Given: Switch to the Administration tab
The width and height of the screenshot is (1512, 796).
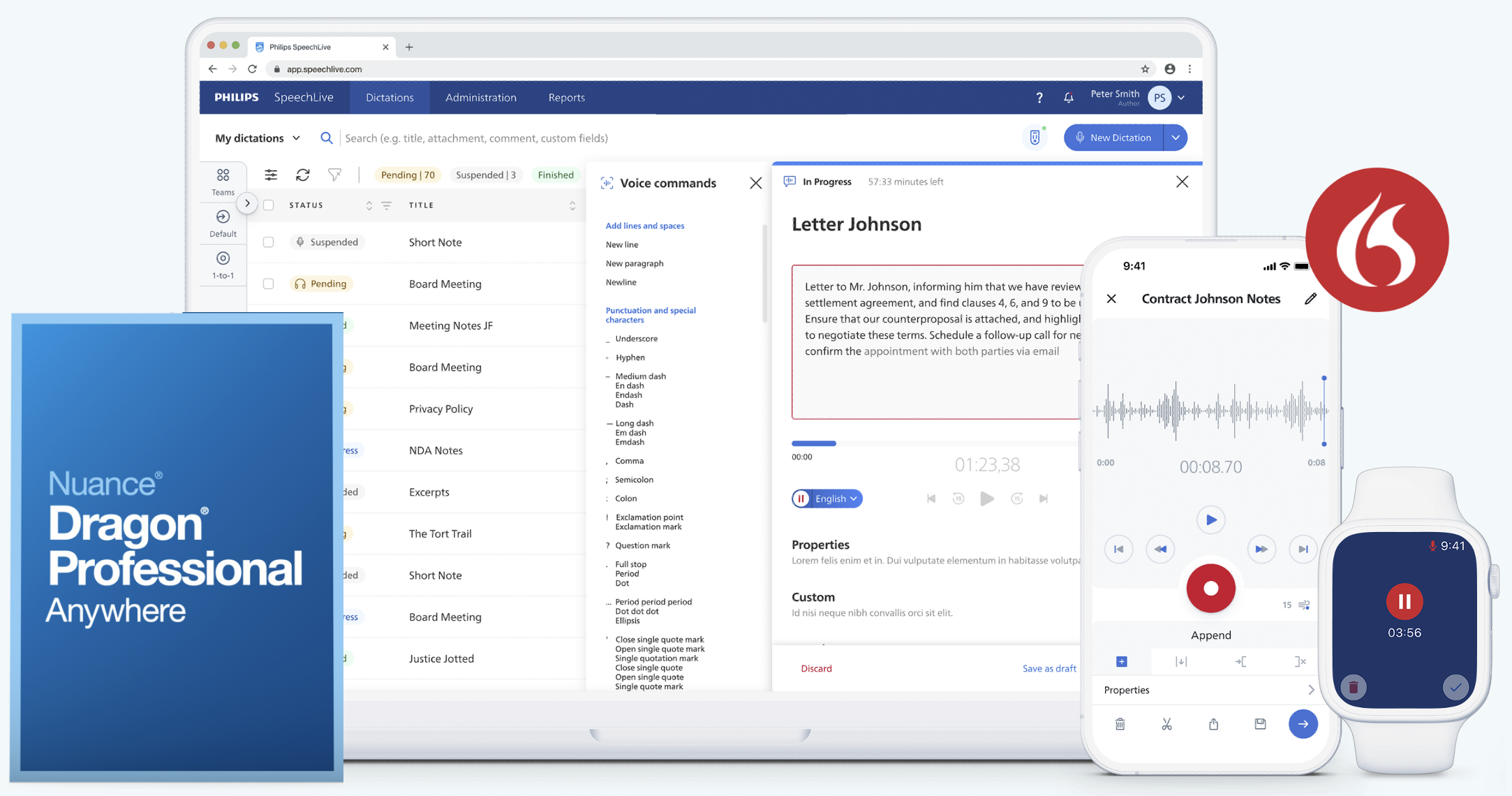Looking at the screenshot, I should pos(481,98).
